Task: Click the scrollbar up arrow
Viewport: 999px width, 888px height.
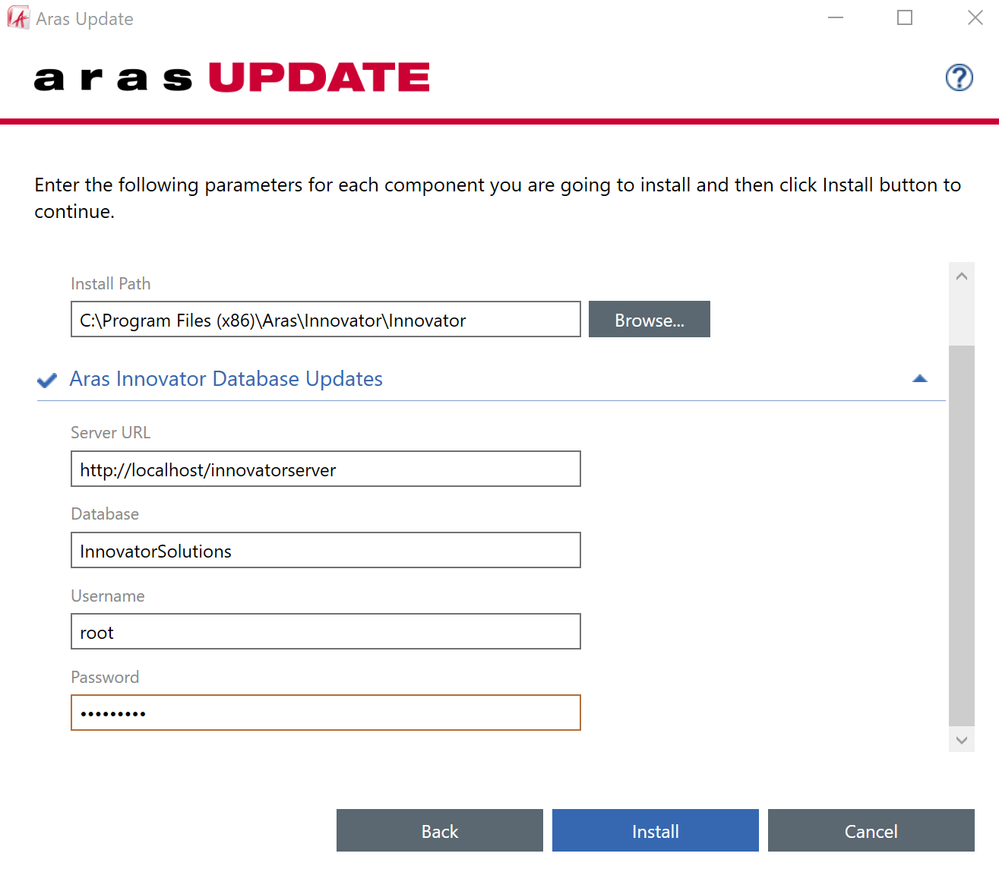Action: click(x=961, y=276)
